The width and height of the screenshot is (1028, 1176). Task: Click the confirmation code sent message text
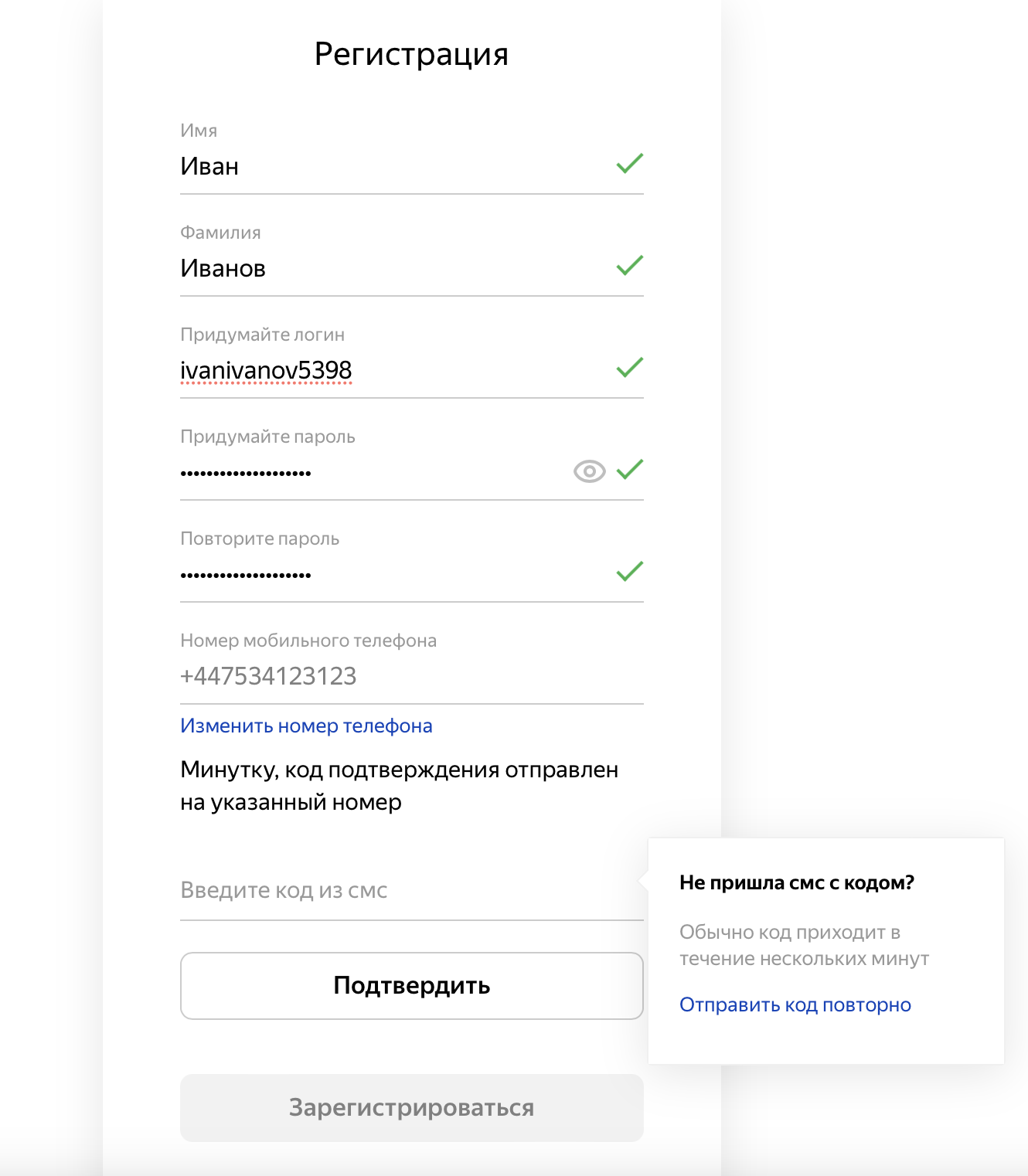pos(399,786)
